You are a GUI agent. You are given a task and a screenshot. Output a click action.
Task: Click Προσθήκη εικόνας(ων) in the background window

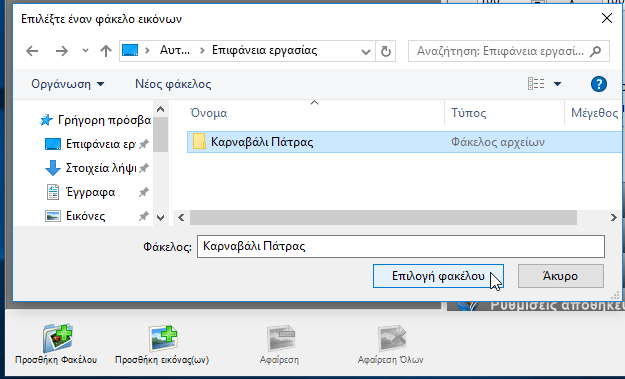point(162,344)
